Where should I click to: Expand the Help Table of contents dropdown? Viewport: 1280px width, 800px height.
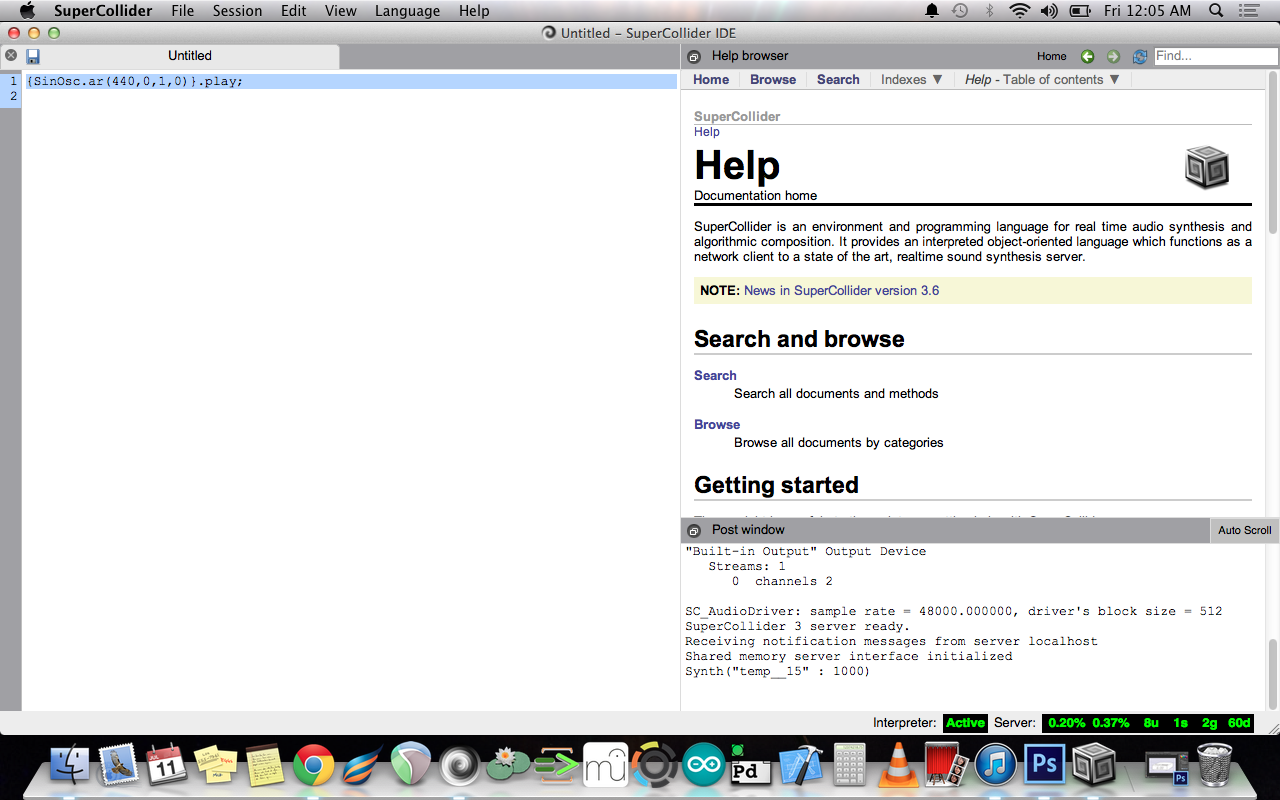tap(1042, 79)
